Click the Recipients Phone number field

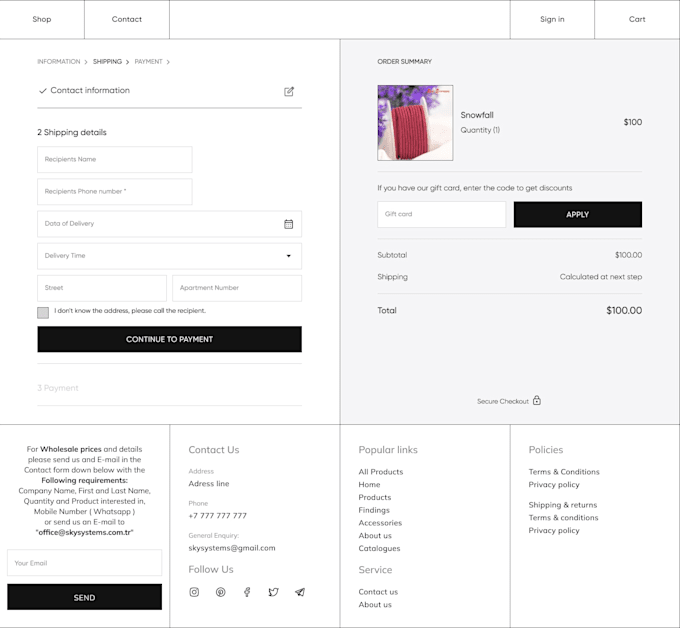click(x=115, y=192)
